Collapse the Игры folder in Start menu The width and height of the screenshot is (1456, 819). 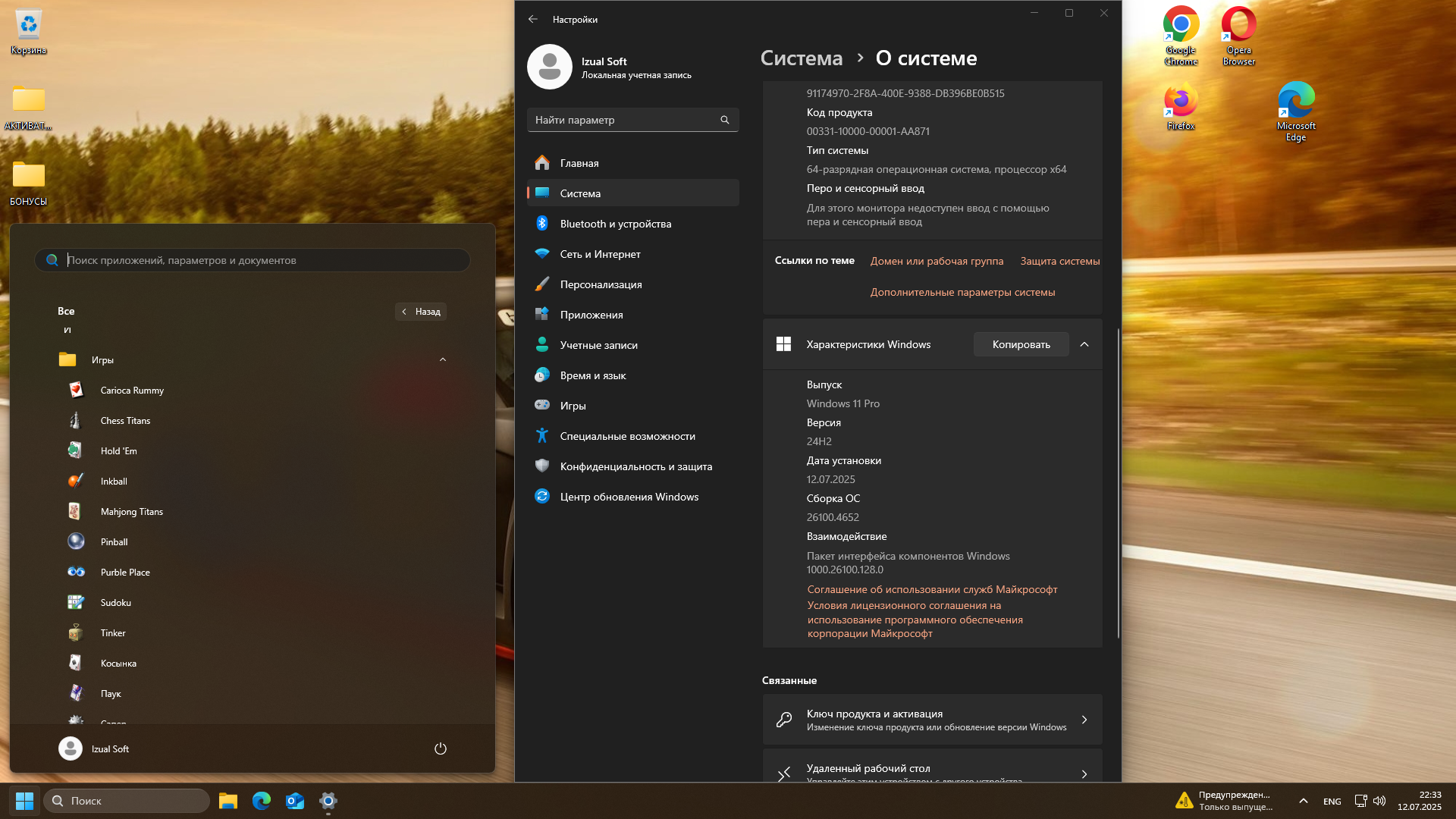pyautogui.click(x=443, y=359)
